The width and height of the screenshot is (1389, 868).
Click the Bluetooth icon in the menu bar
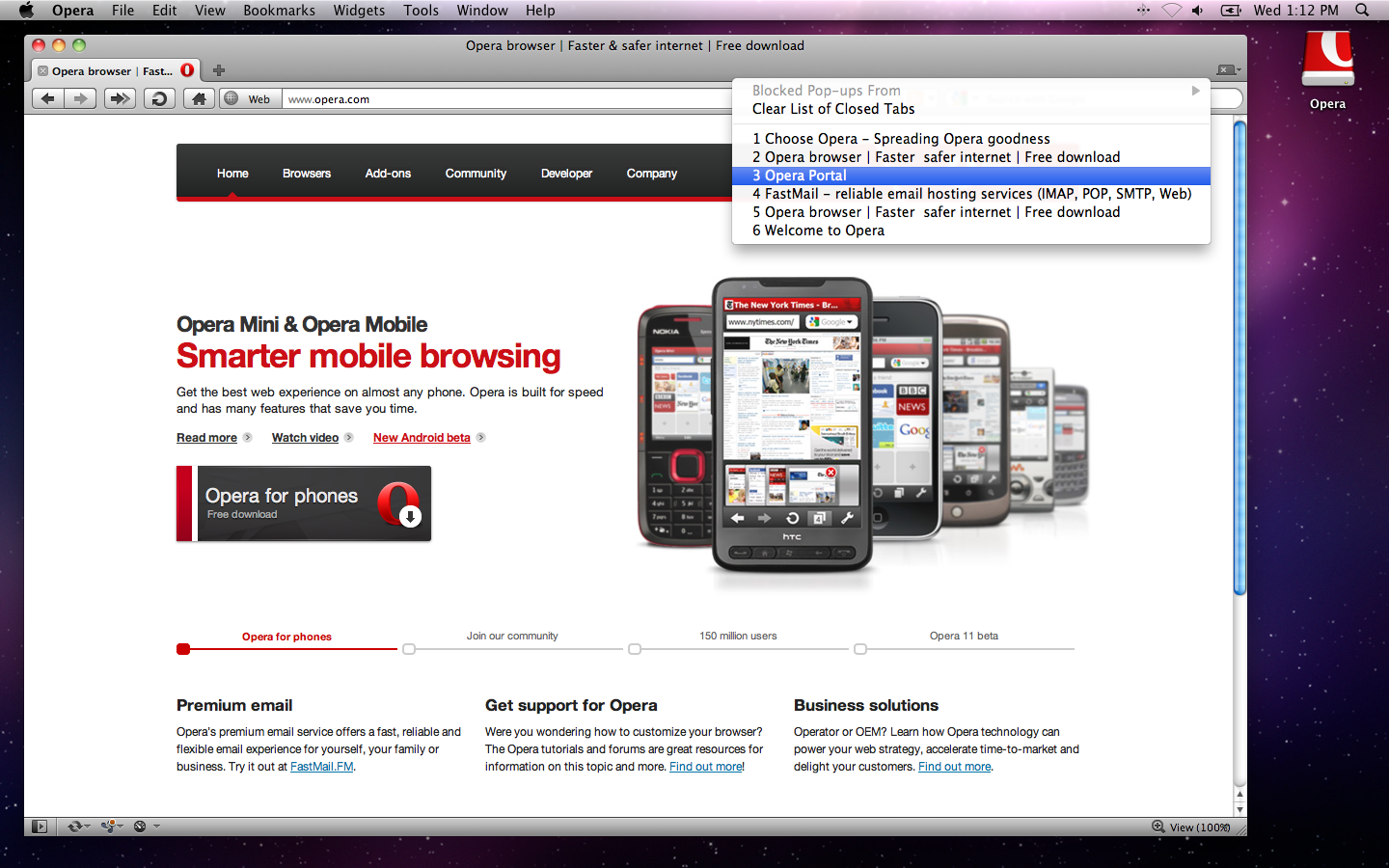(1143, 10)
